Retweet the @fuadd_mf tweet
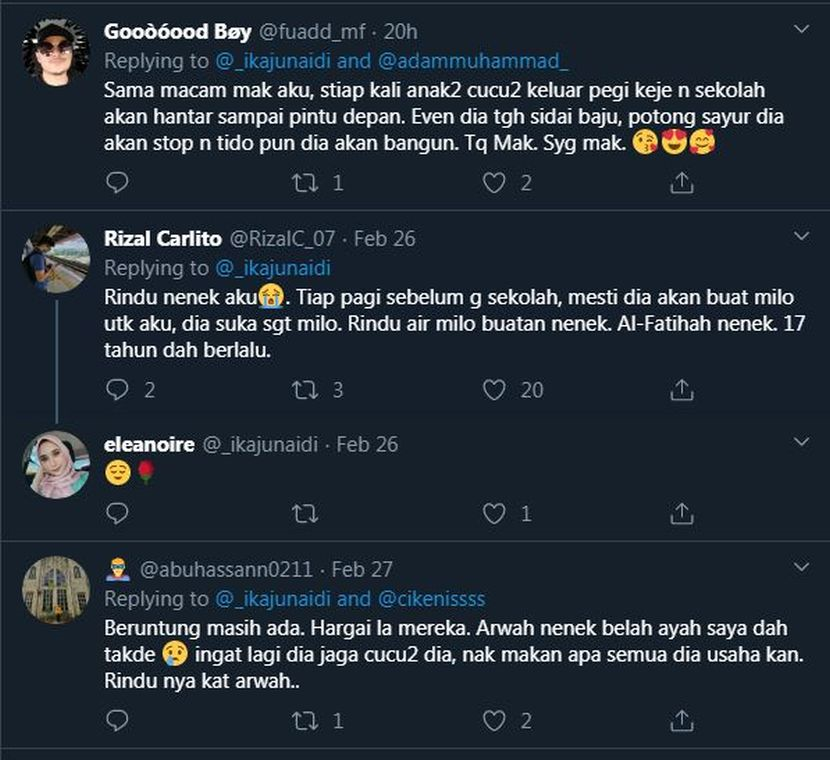 304,183
